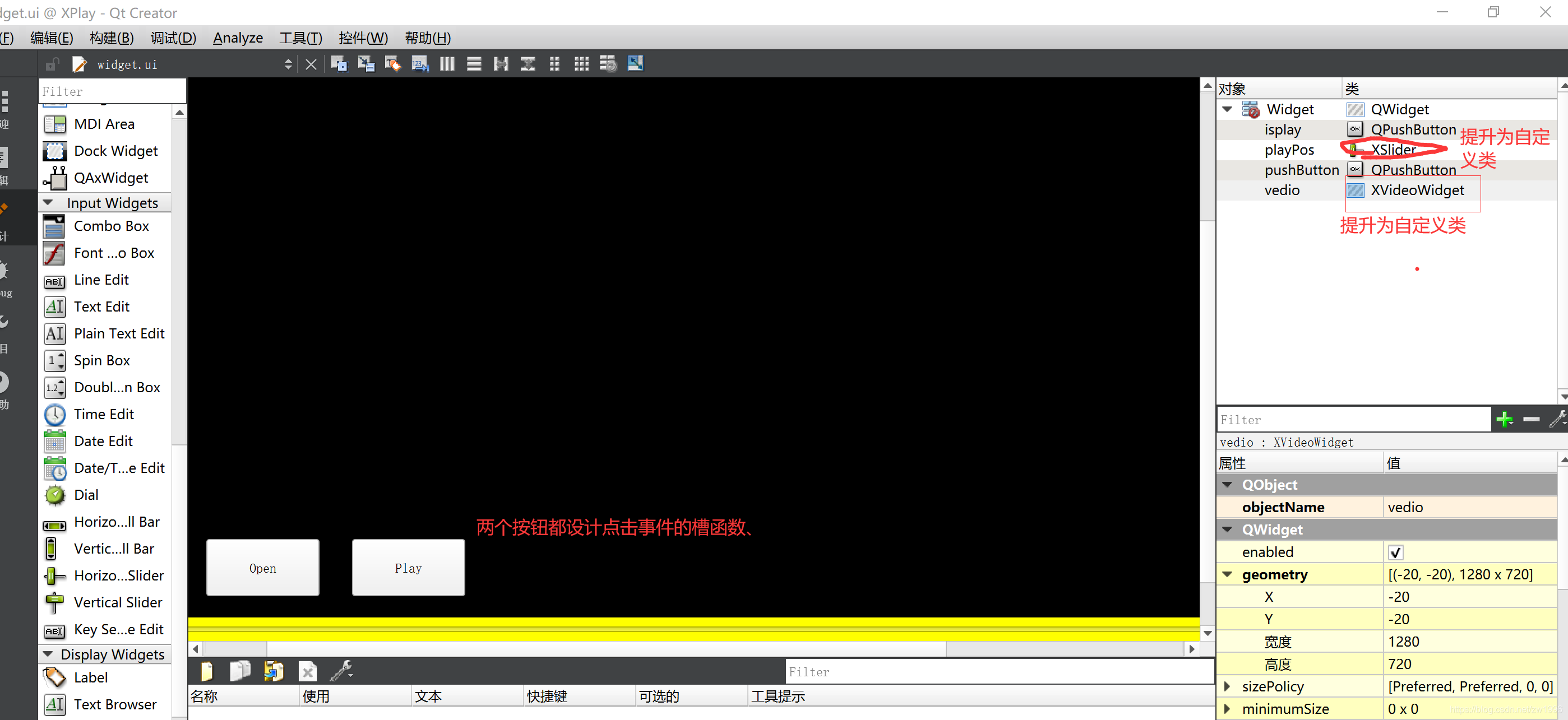Open the 控件(W) menu
This screenshot has width=1568, height=720.
coord(363,38)
